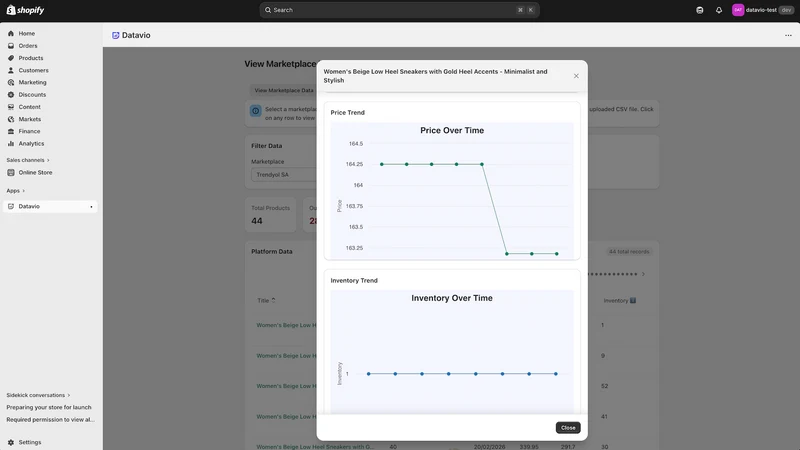This screenshot has width=800, height=450.
Task: Open the Sidekick icon in top bar
Action: (699, 10)
